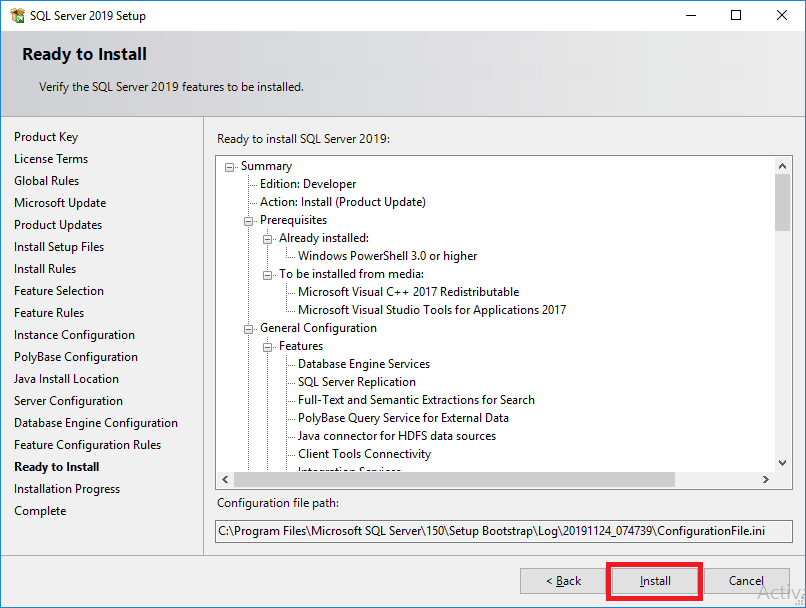Screen dimensions: 806x608
Task: Collapse To be installed from media node
Action: click(x=267, y=275)
